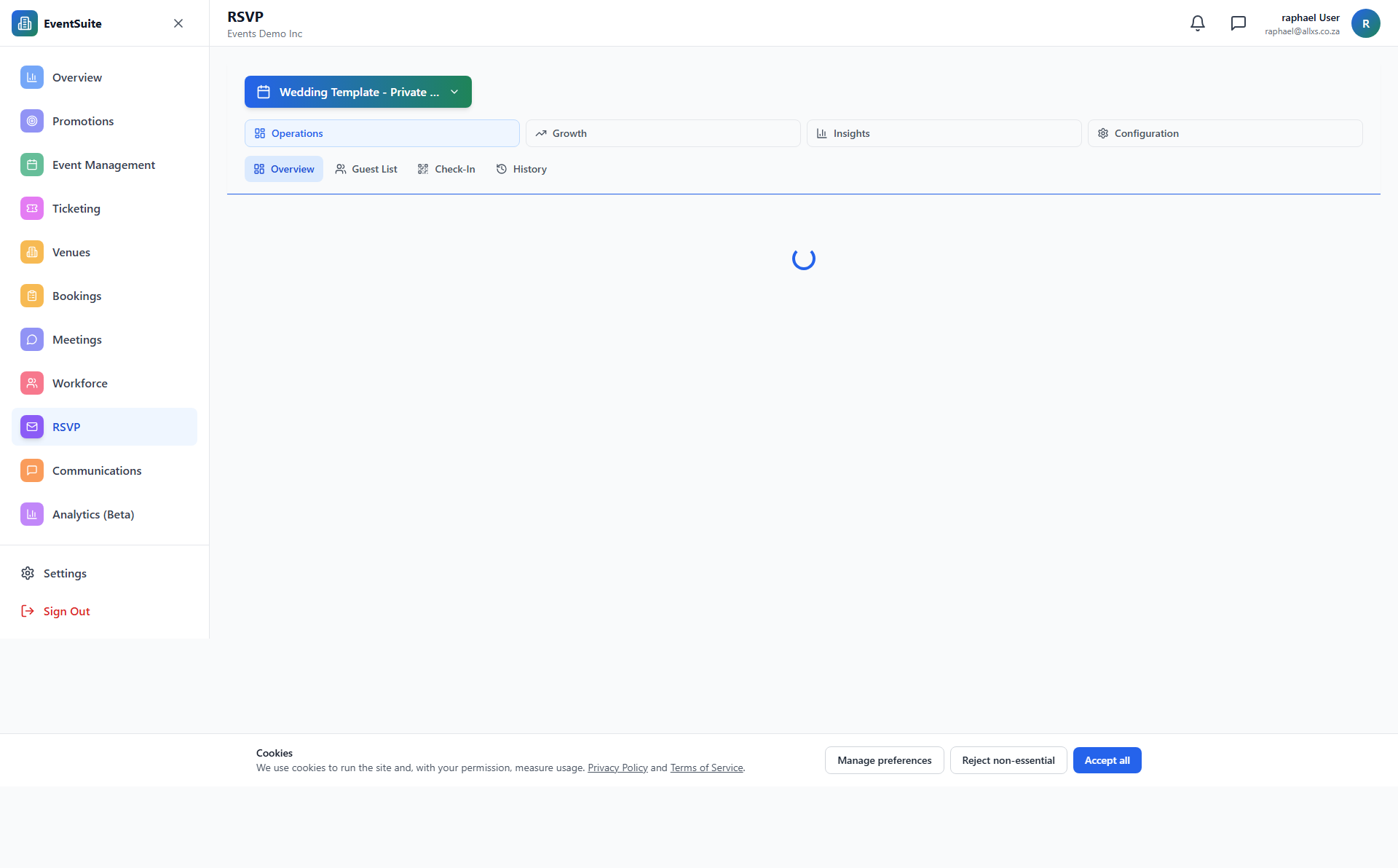
Task: Open the Check-In tab
Action: point(446,168)
